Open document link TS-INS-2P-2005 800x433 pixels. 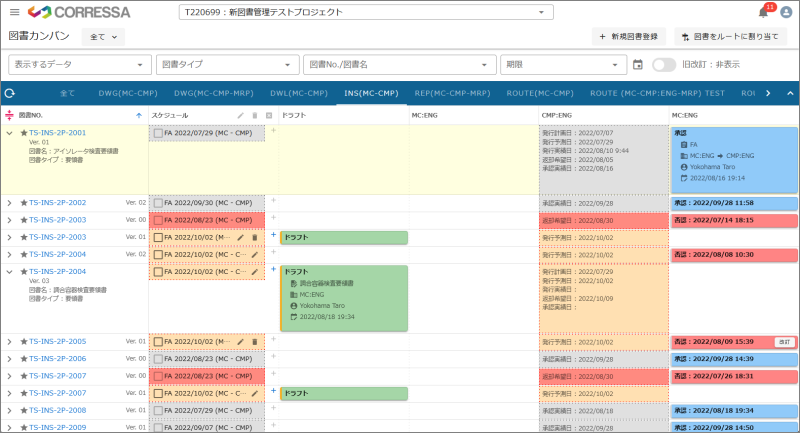pos(57,341)
